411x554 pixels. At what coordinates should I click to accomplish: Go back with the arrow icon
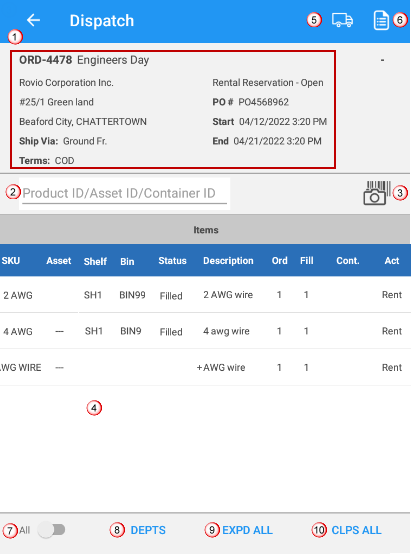(34, 20)
